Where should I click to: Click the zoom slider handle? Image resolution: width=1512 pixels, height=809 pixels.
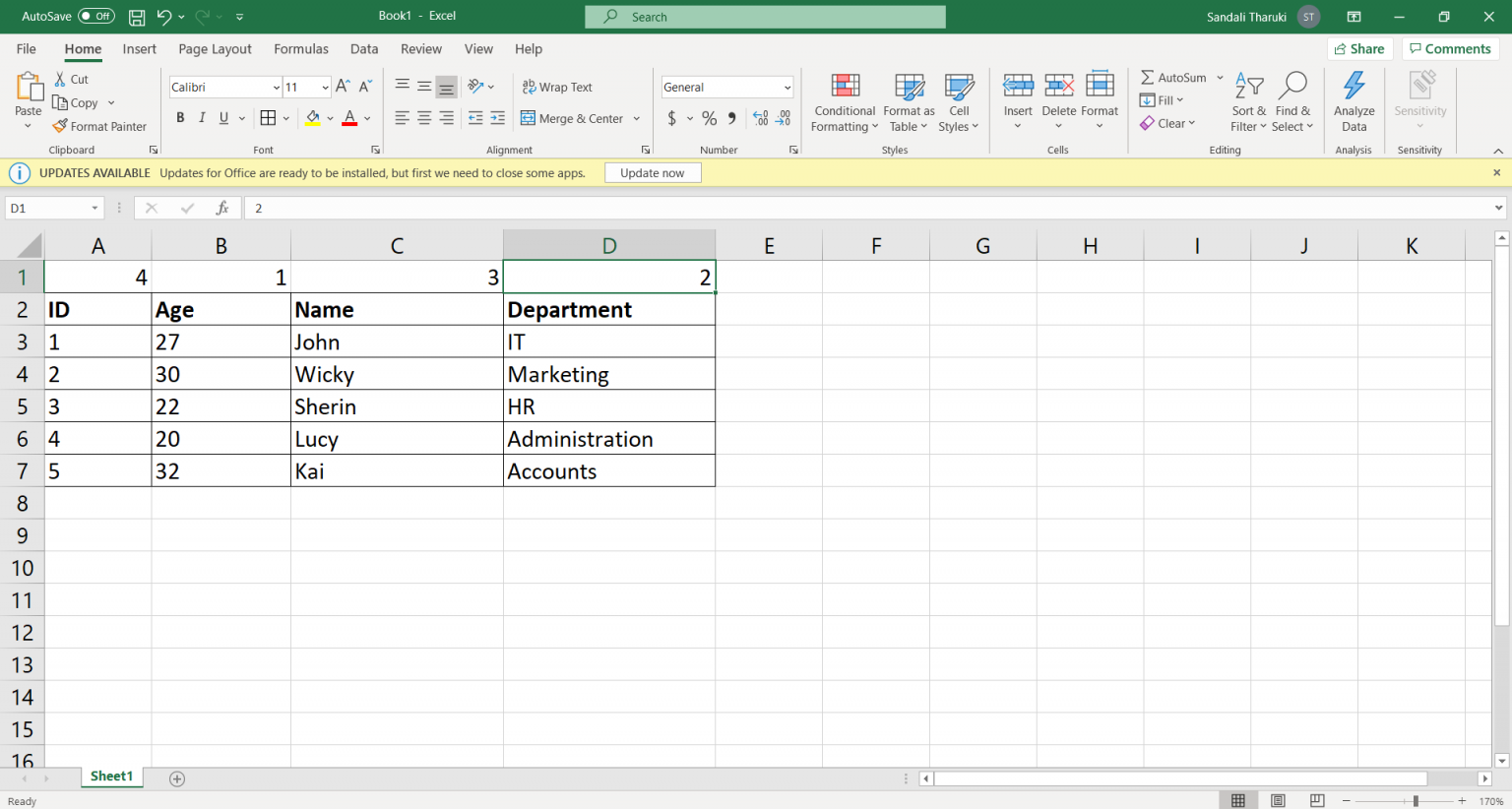coord(1416,801)
